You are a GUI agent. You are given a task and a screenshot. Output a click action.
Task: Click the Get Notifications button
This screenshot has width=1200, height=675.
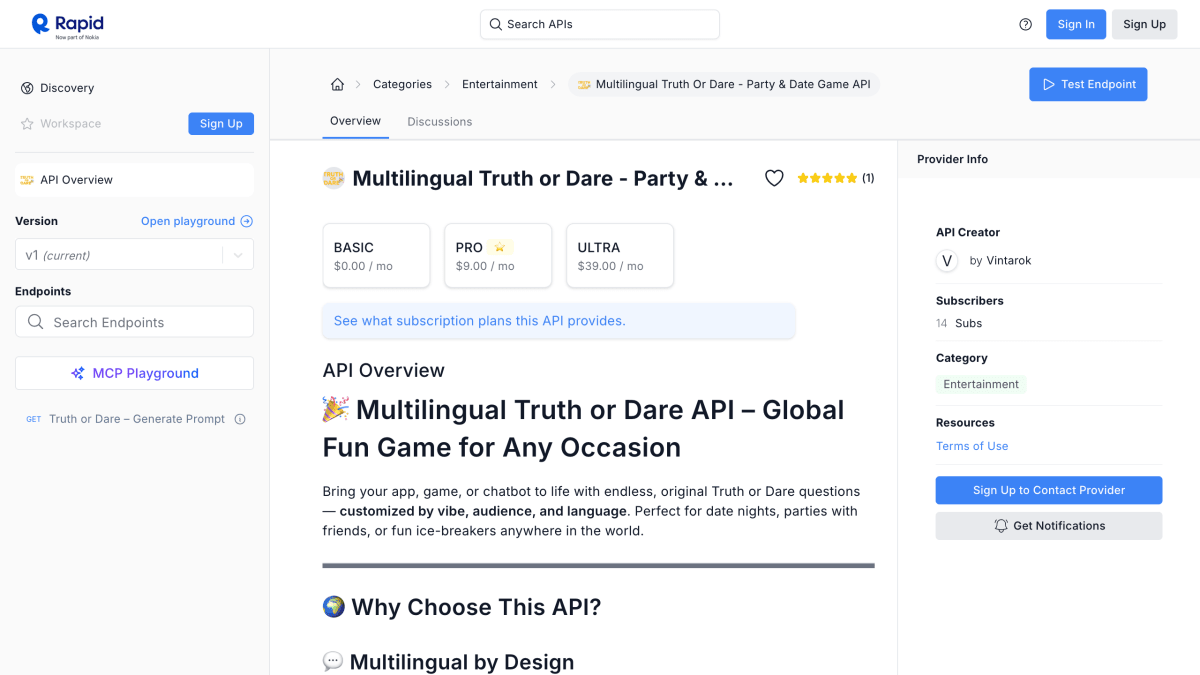tap(1049, 526)
